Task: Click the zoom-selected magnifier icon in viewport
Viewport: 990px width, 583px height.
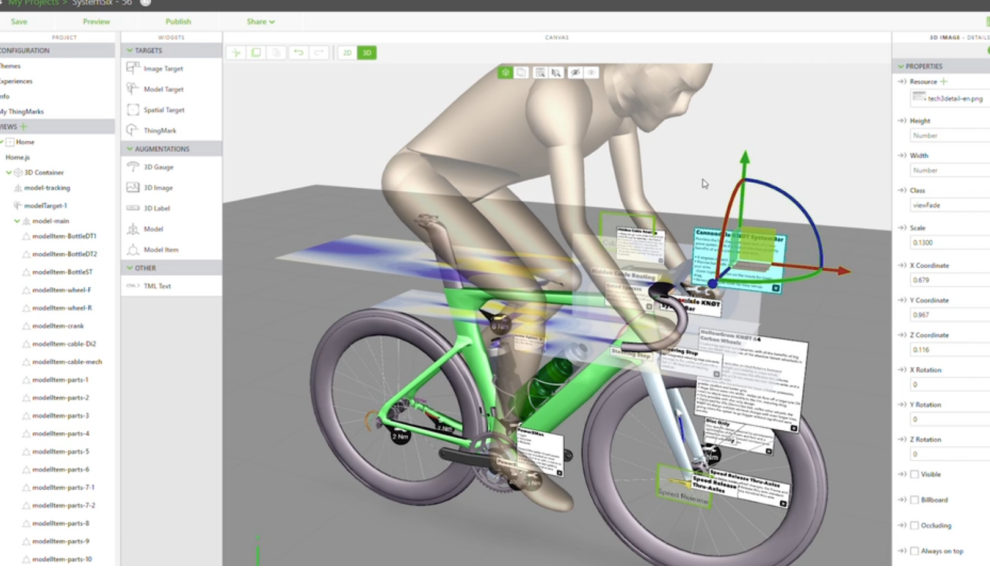Action: (556, 73)
